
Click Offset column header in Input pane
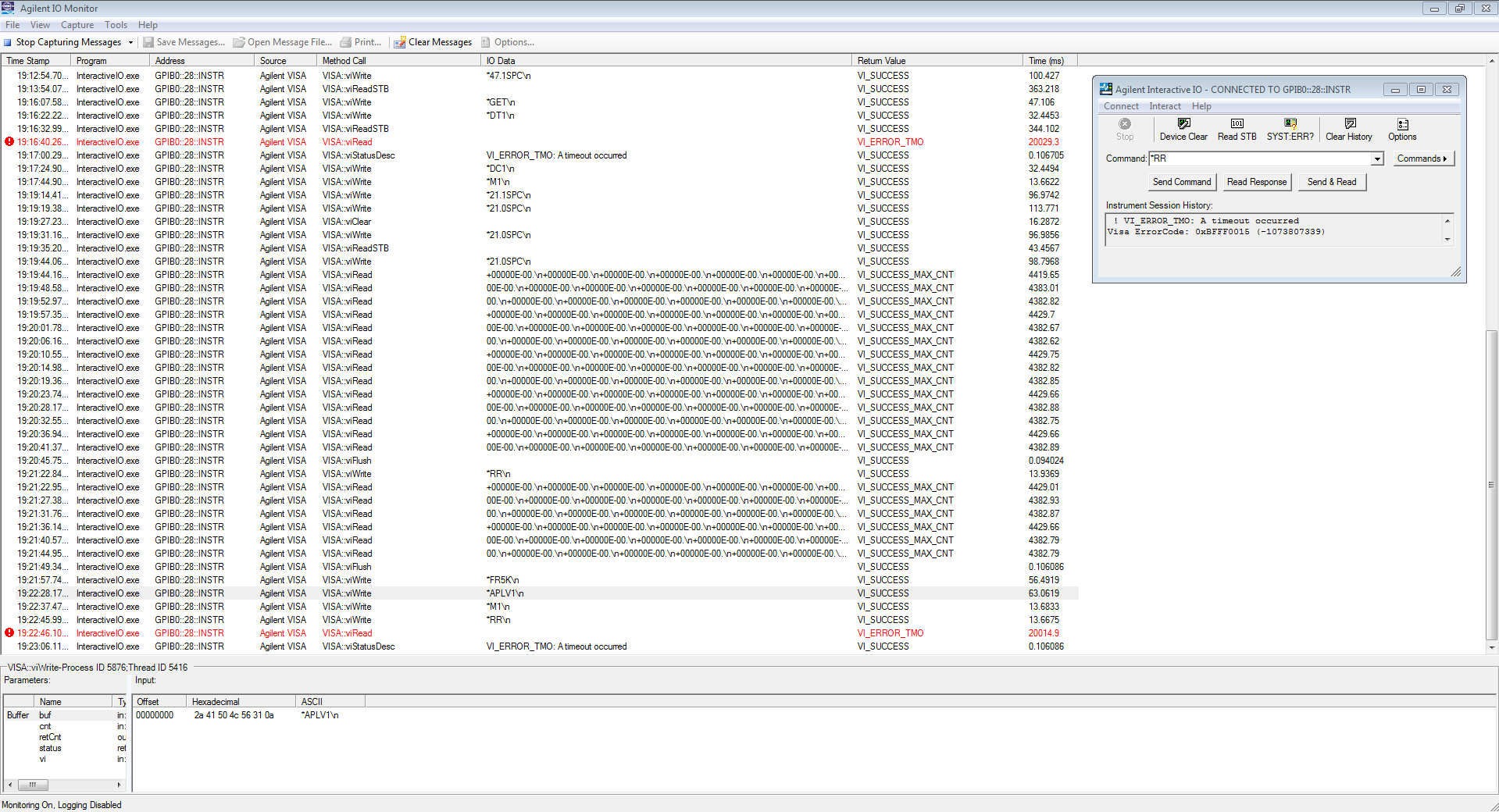[x=159, y=701]
